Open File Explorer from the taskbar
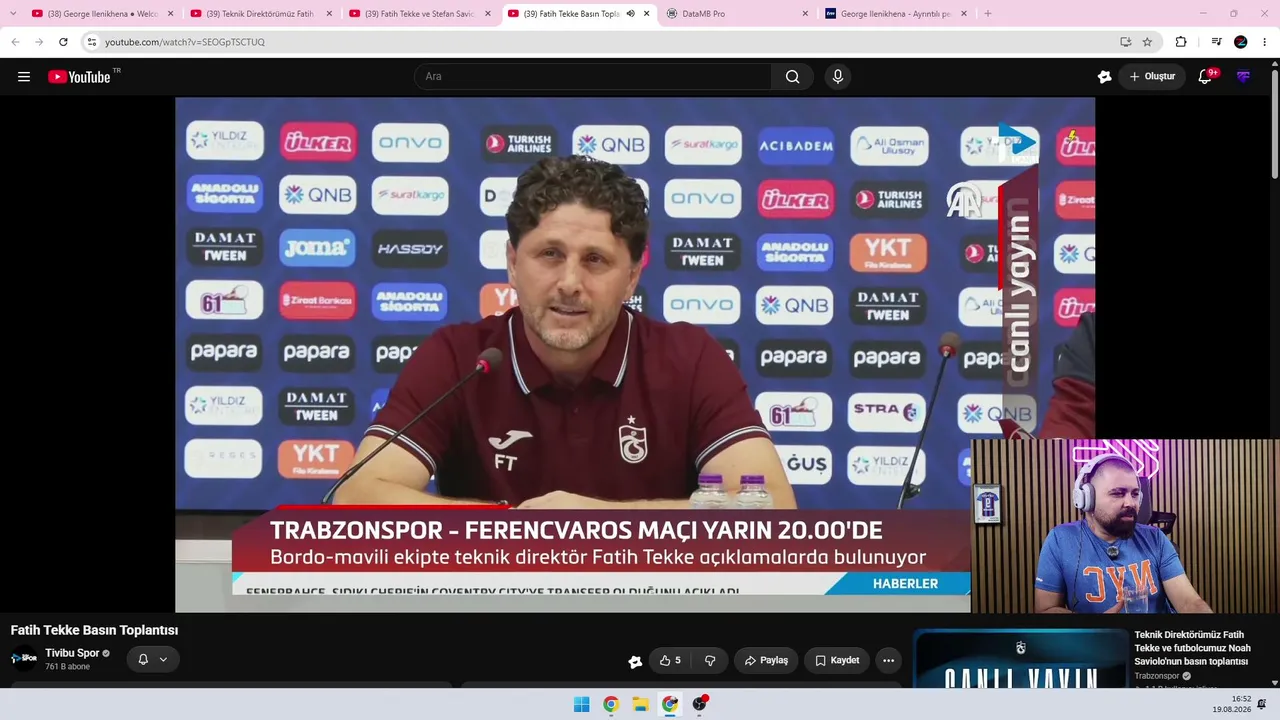This screenshot has width=1280, height=720. pyautogui.click(x=640, y=704)
